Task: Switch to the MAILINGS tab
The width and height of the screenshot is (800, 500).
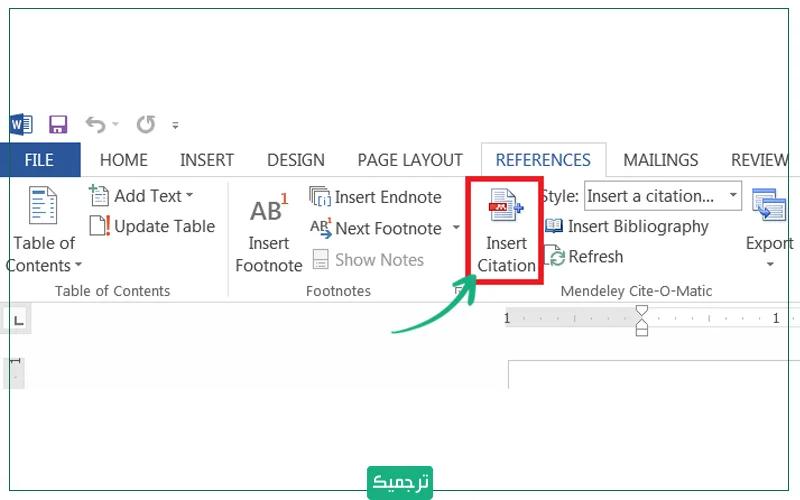Action: 660,160
